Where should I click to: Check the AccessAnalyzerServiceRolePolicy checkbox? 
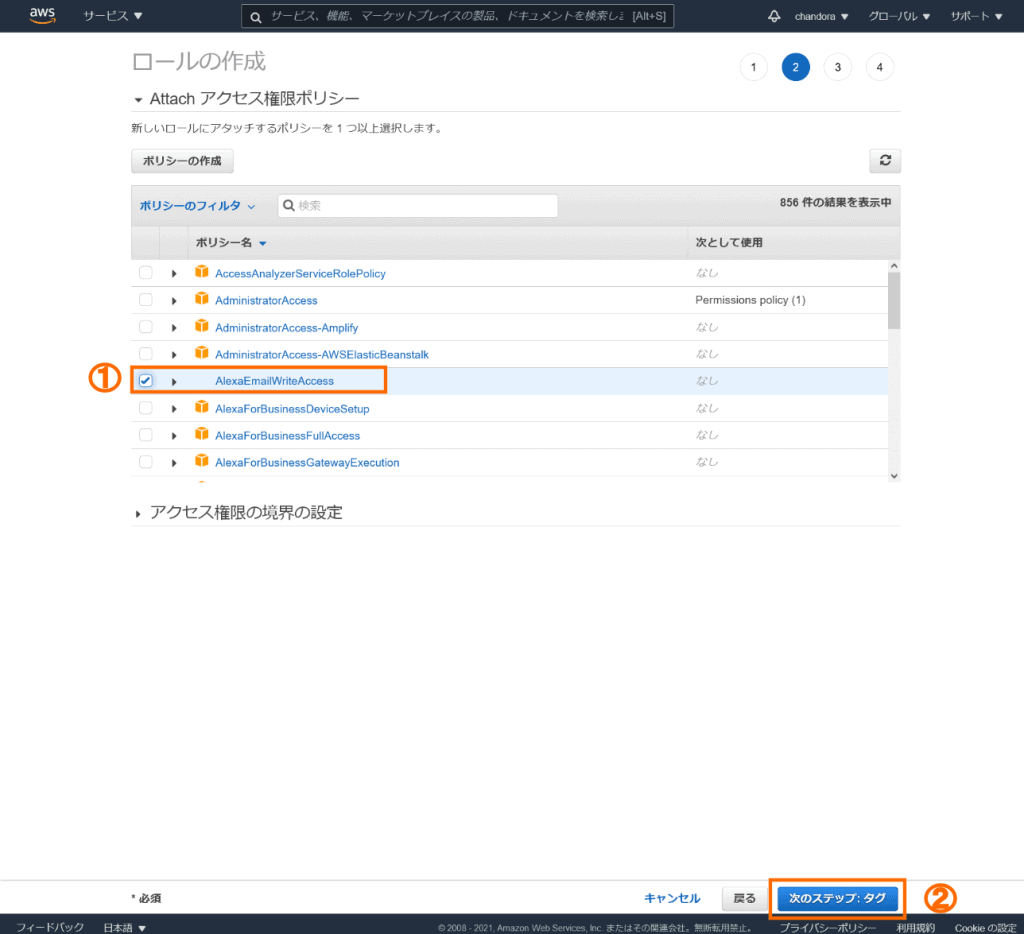click(146, 272)
